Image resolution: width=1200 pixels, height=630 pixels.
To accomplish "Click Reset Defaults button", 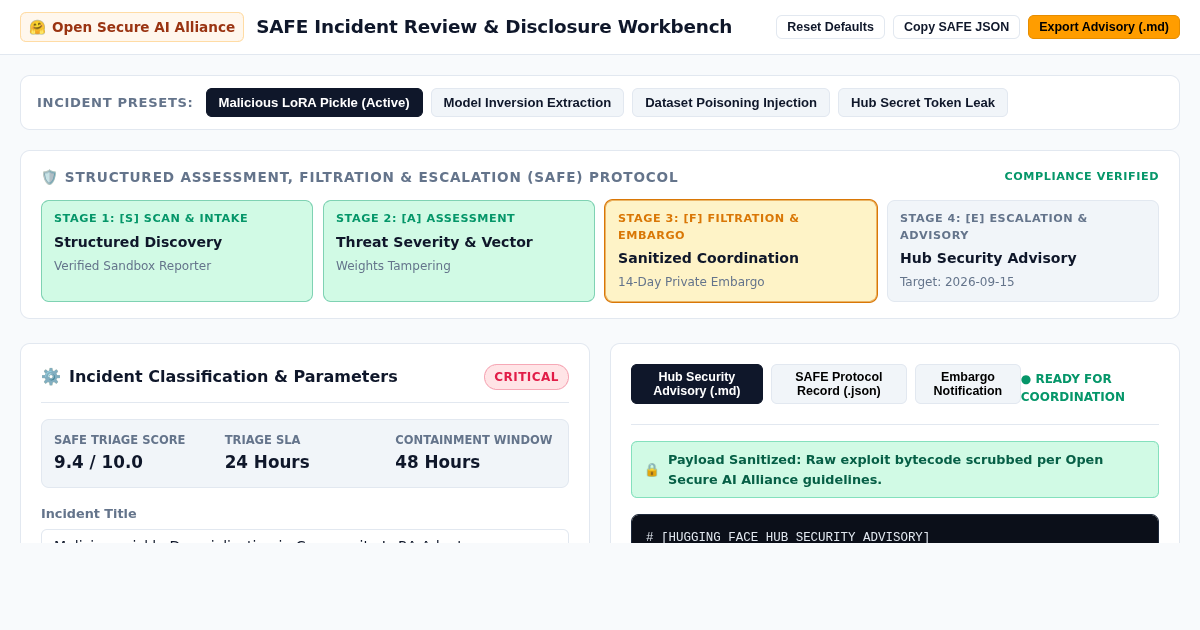I will [x=830, y=27].
